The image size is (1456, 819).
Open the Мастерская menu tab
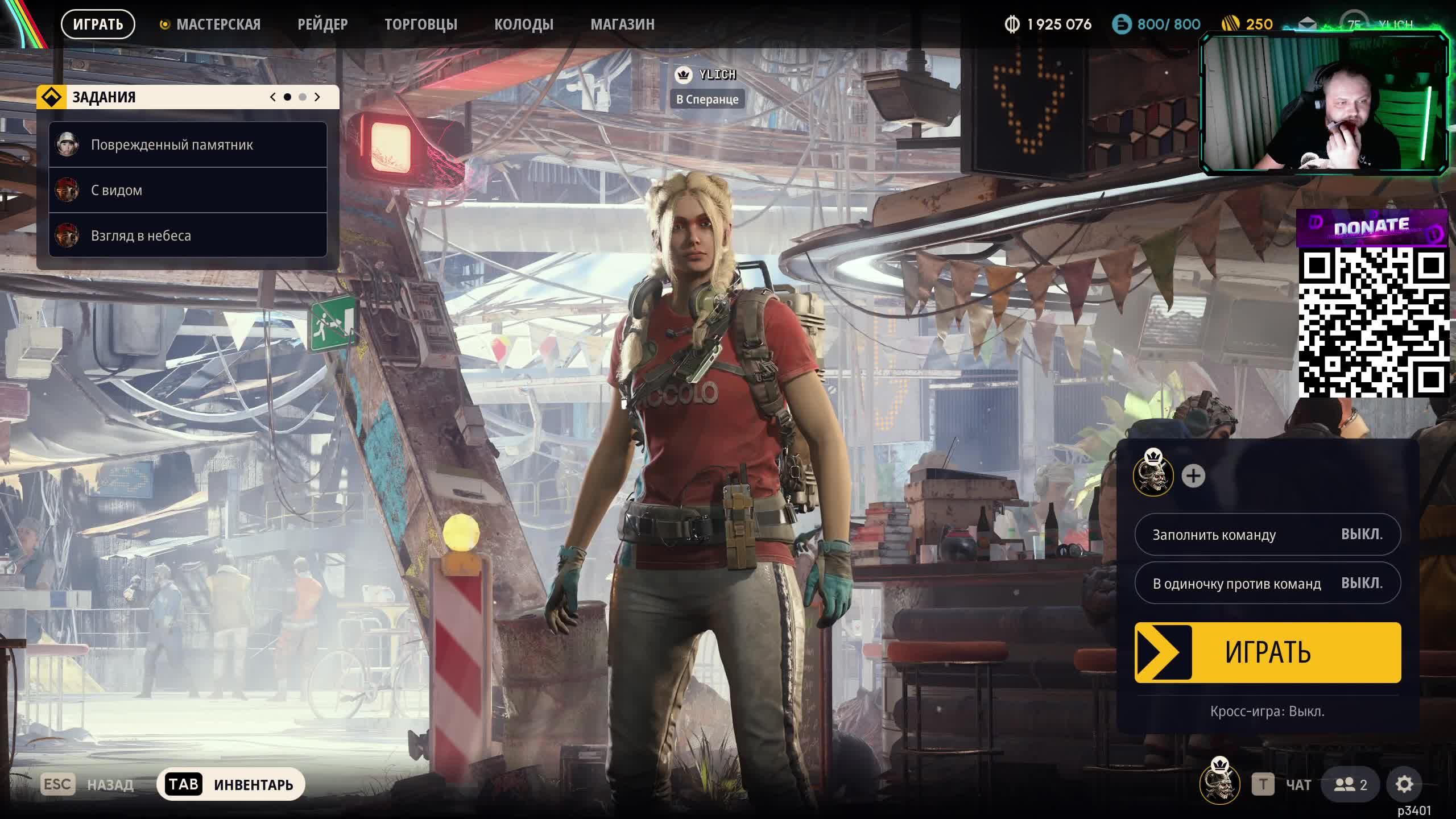click(218, 24)
